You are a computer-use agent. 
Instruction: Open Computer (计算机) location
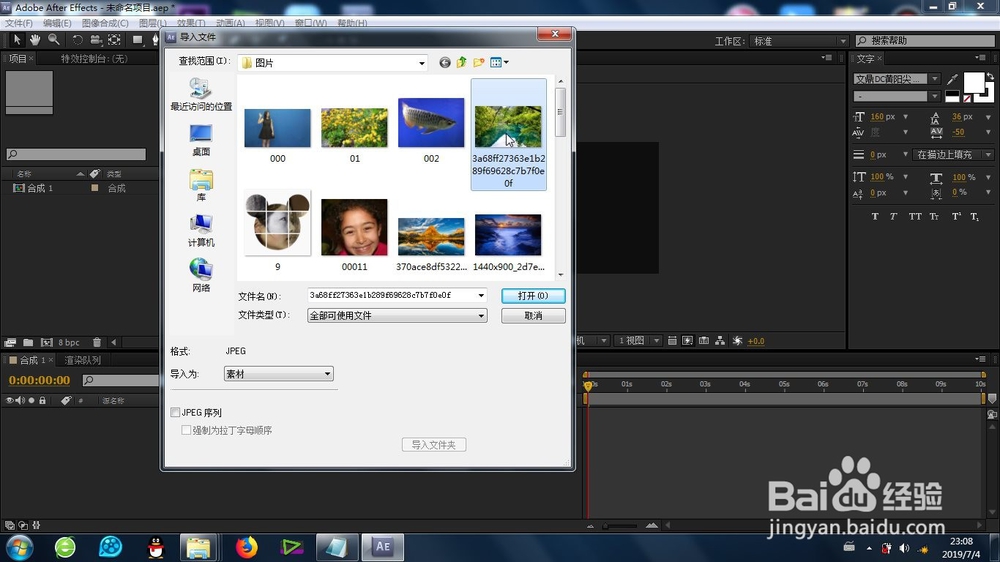coord(201,230)
